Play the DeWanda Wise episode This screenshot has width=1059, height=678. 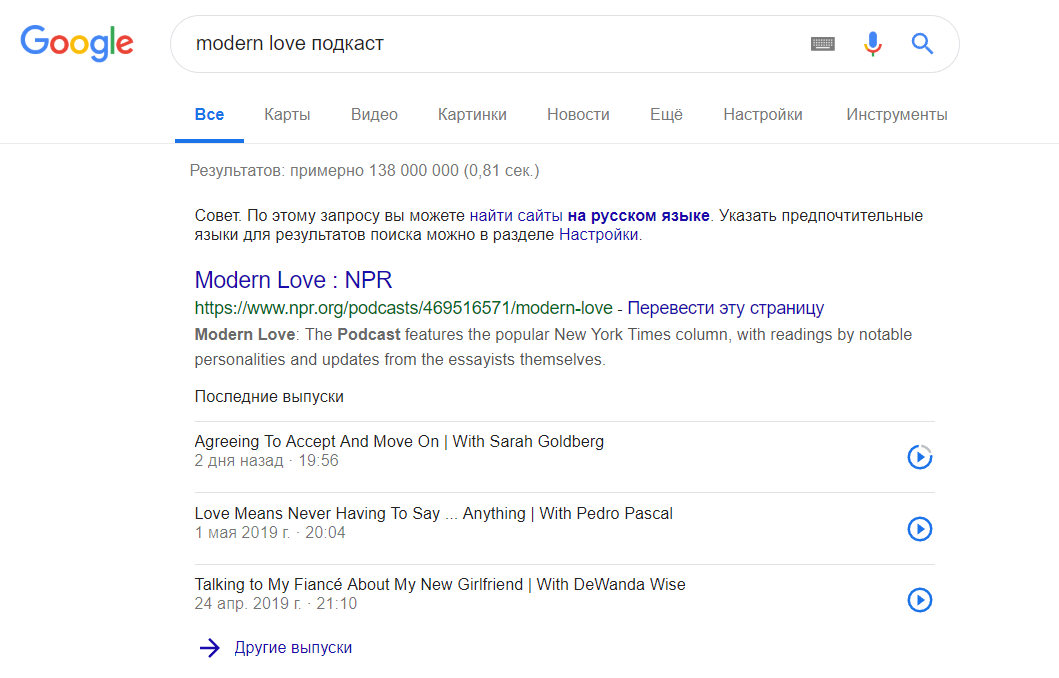(919, 600)
